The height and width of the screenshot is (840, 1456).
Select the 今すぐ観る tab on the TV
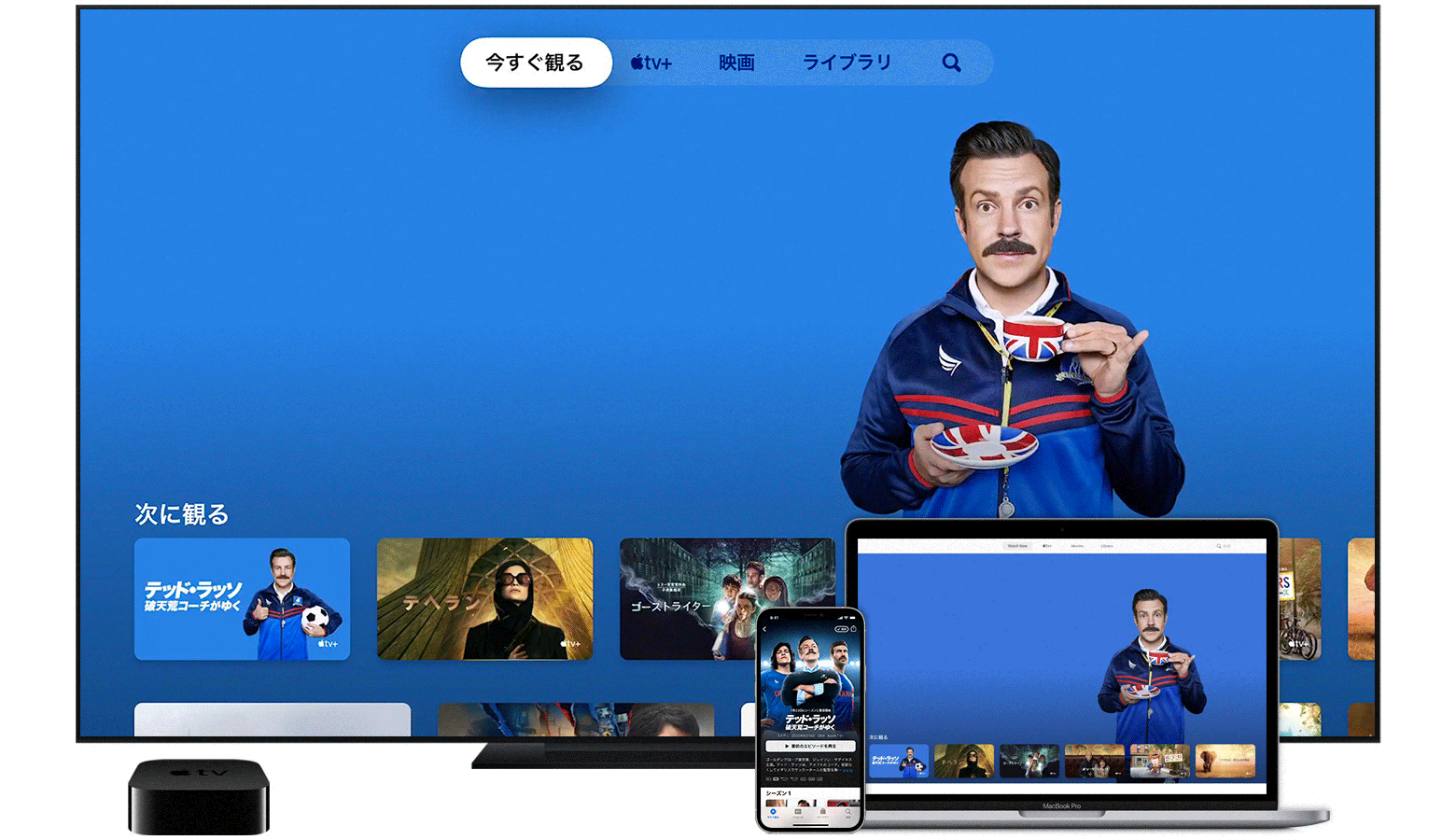(536, 63)
